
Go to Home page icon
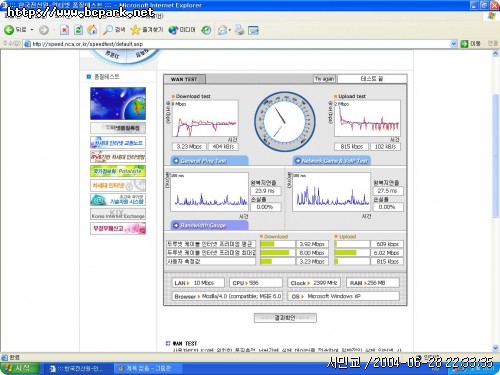92,30
